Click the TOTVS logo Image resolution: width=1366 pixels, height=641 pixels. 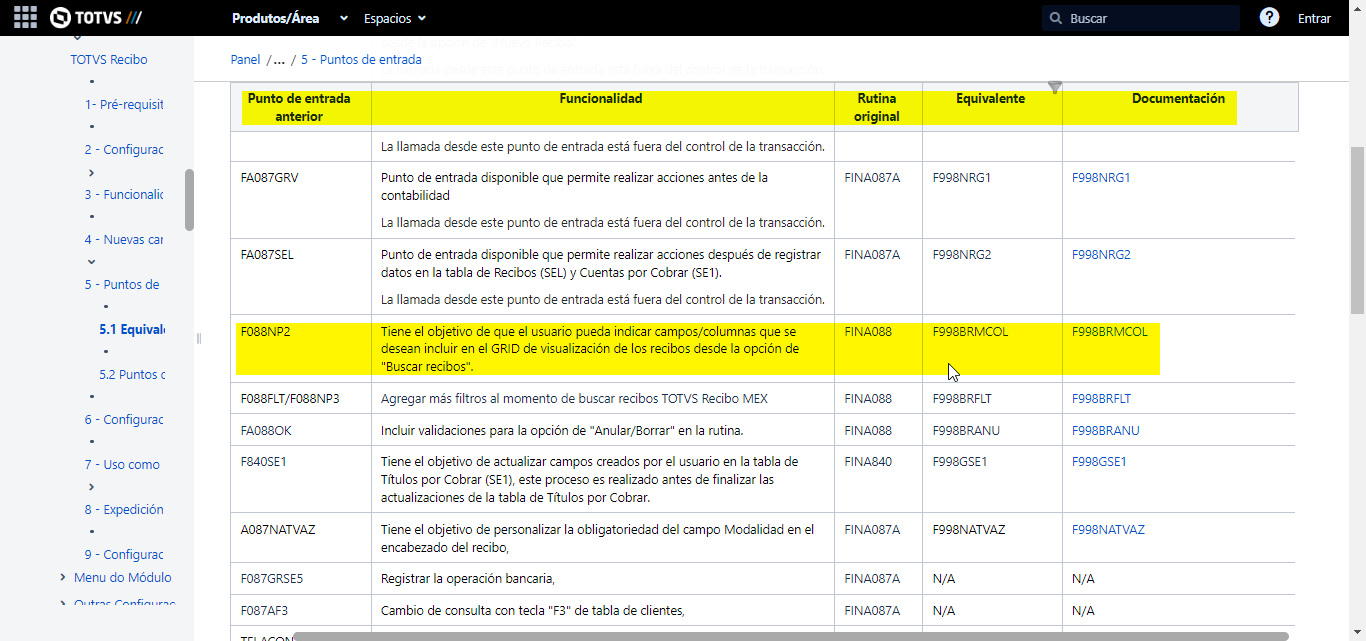[x=96, y=18]
